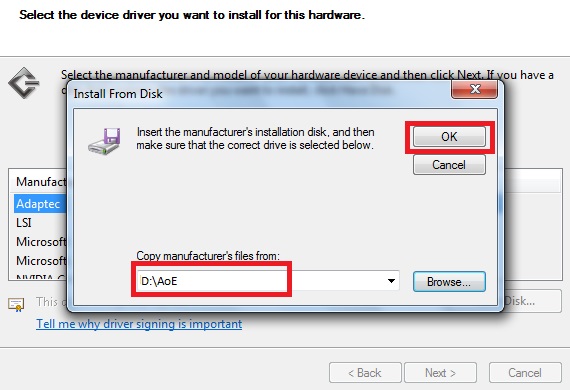Viewport: 570px width, 390px height.
Task: Click the Manufacturer column header
Action: (x=40, y=181)
